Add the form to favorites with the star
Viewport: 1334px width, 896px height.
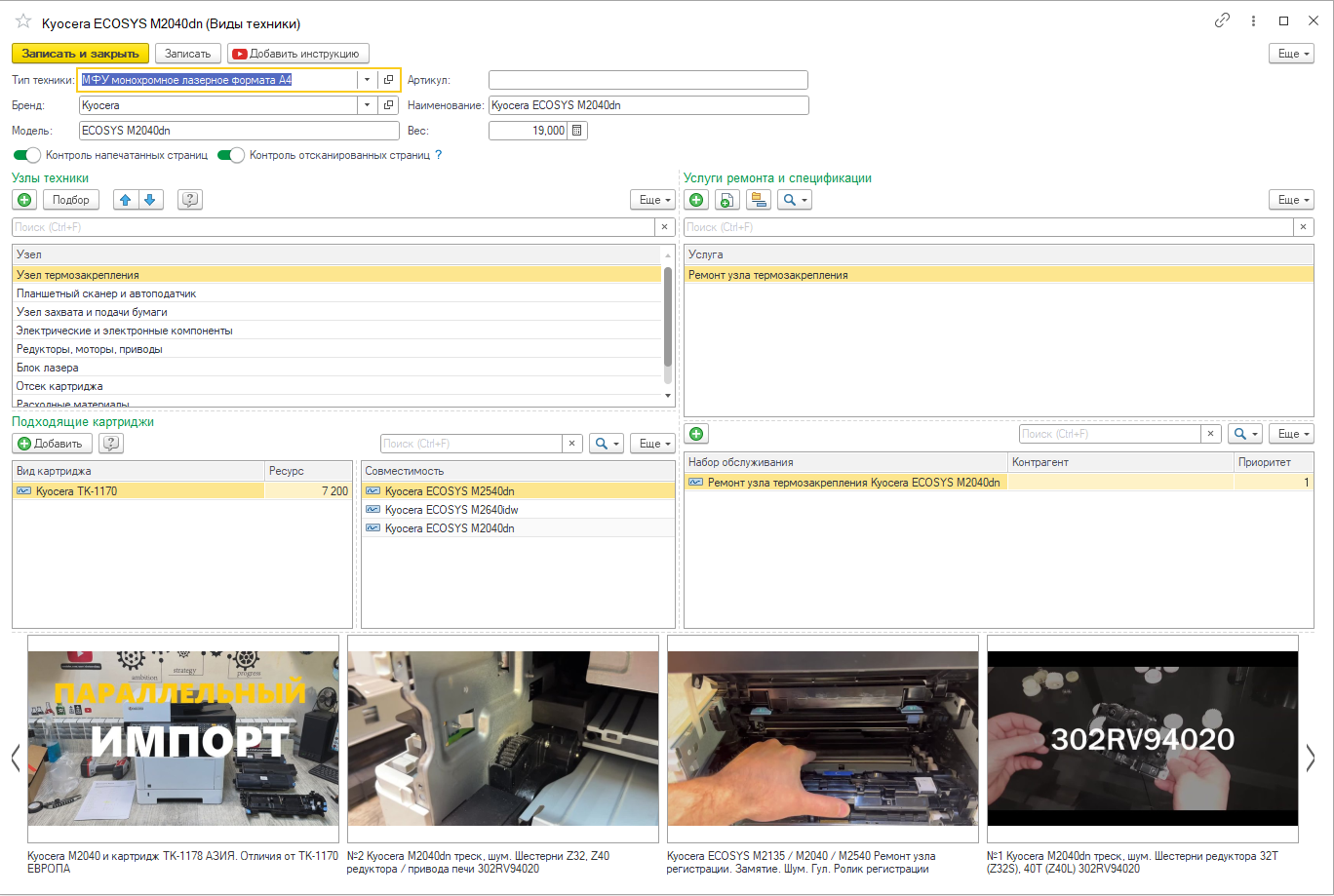click(23, 21)
